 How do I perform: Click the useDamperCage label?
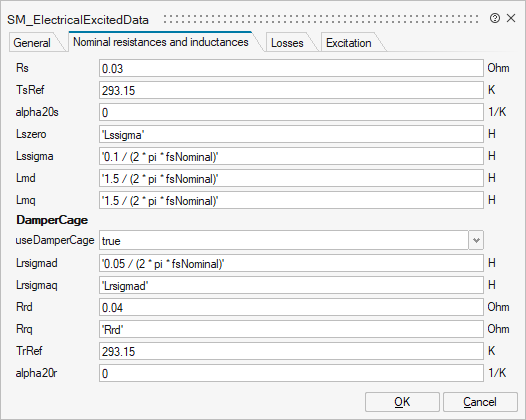[x=55, y=240]
